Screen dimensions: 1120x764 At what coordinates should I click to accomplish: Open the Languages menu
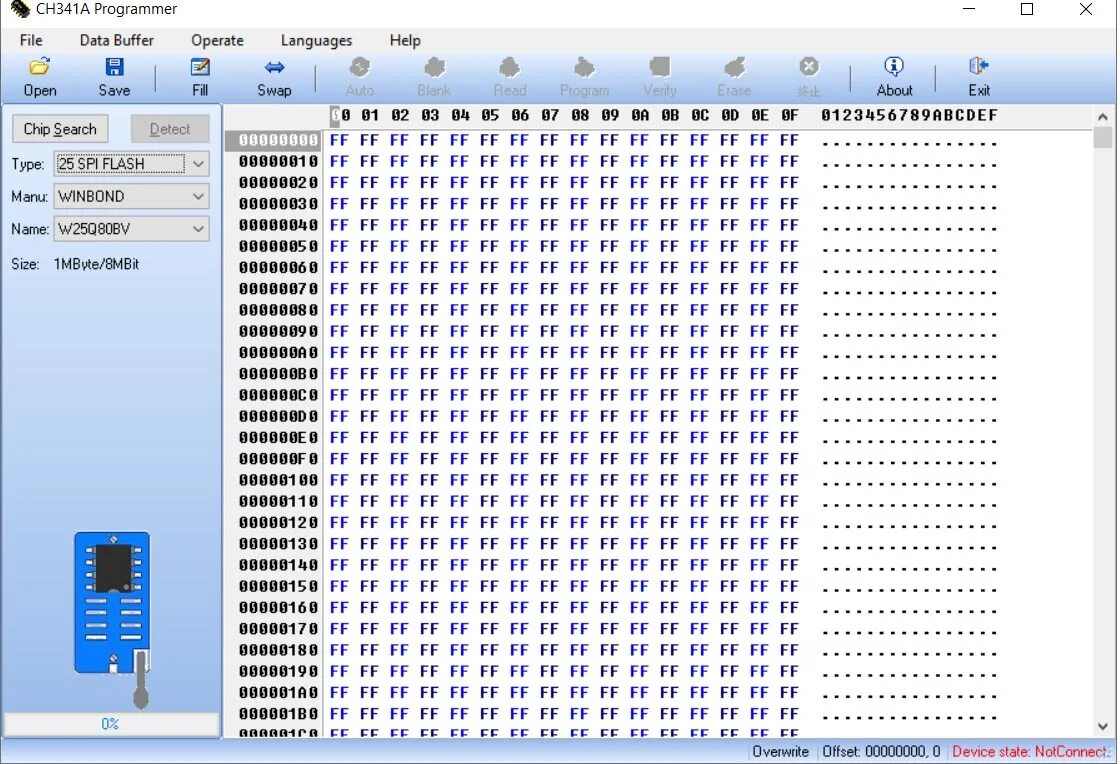[x=316, y=40]
